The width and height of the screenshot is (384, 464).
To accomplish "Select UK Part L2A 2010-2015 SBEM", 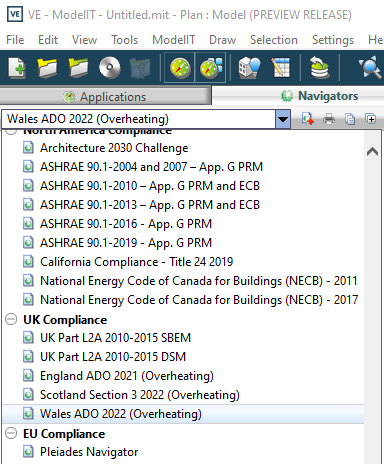I will [x=115, y=338].
